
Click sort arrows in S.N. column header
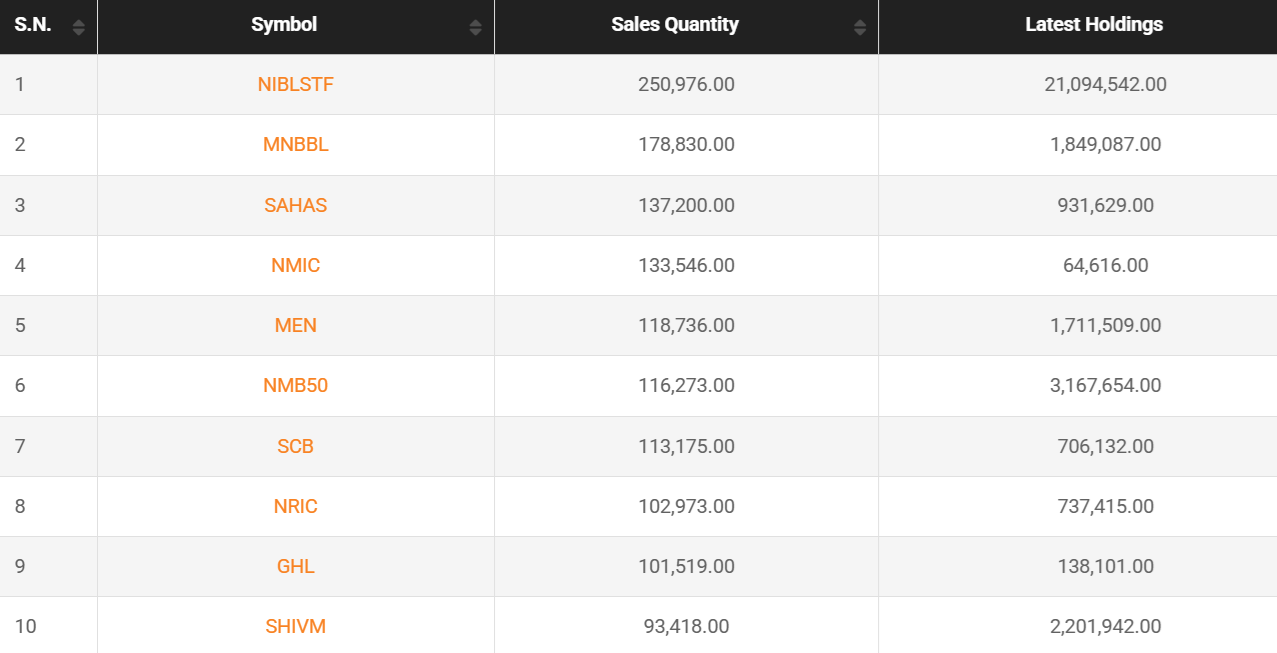pyautogui.click(x=79, y=27)
